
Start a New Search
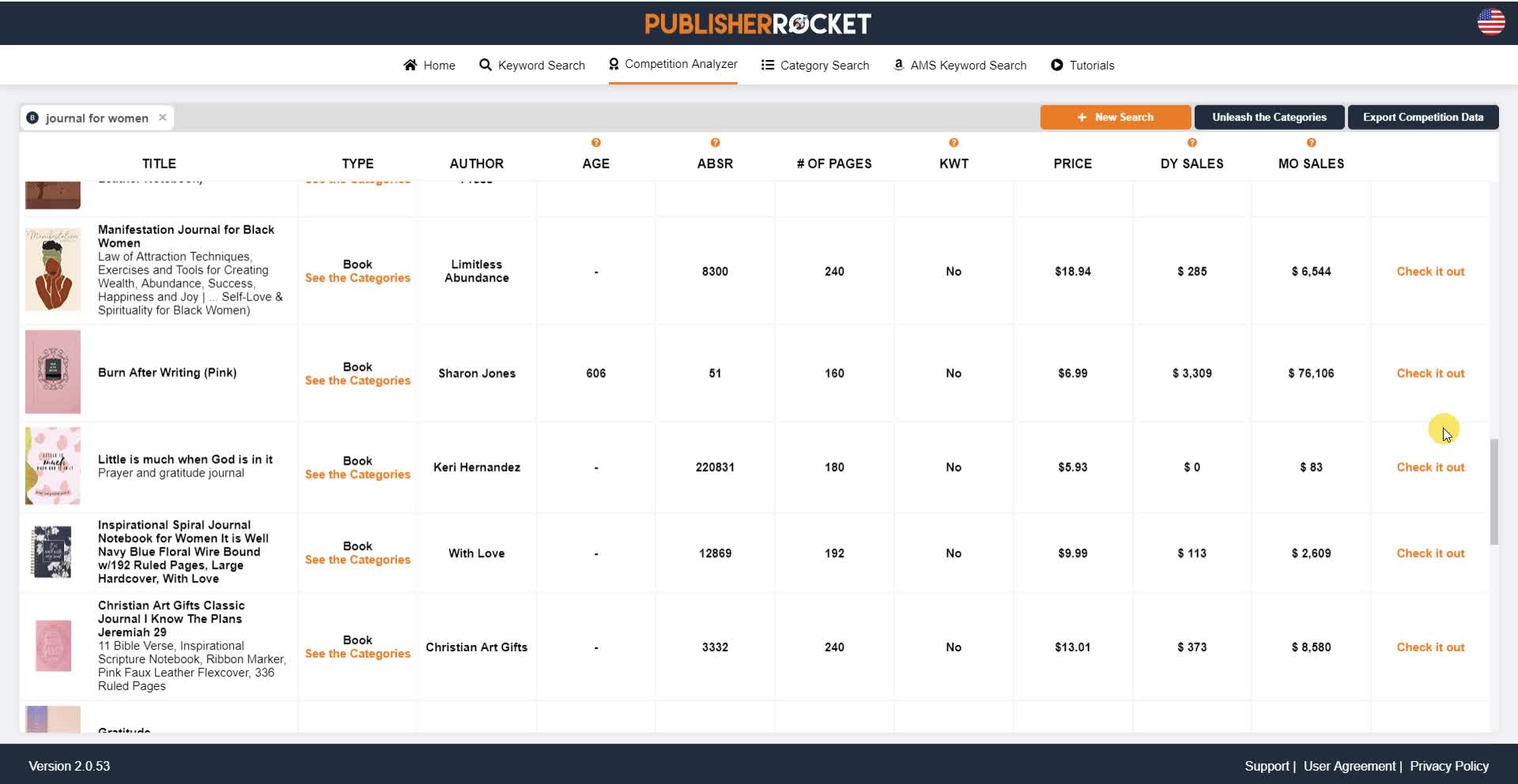pyautogui.click(x=1115, y=117)
